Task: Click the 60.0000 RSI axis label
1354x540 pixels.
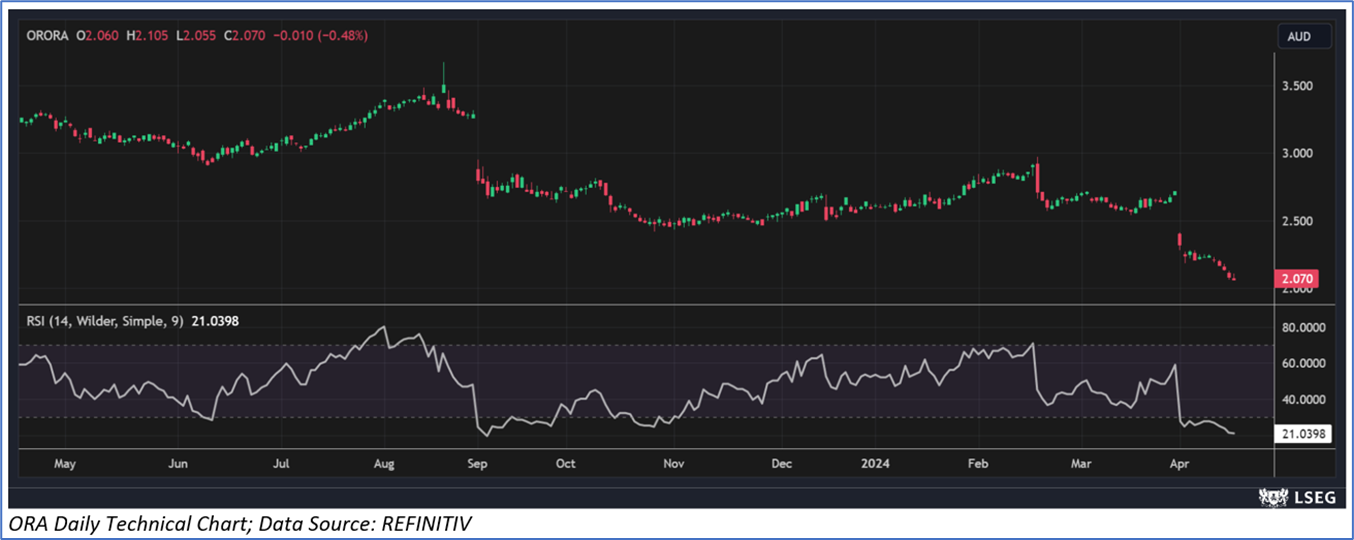Action: click(1303, 363)
